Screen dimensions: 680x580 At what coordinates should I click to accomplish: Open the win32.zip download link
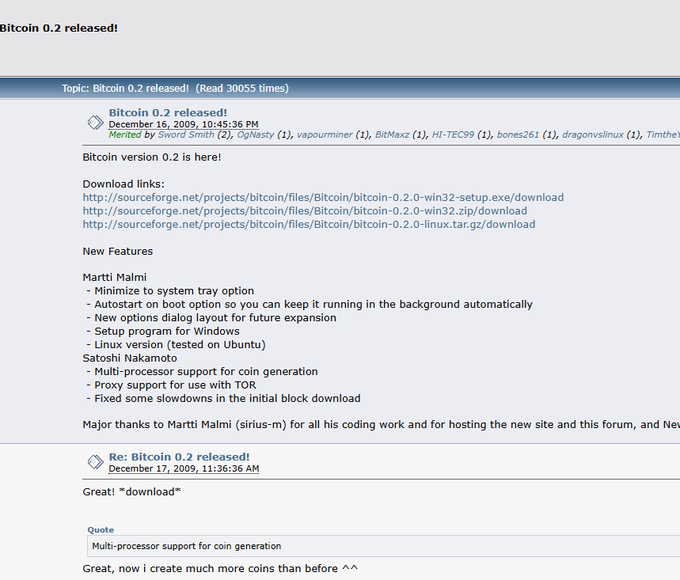pos(305,211)
